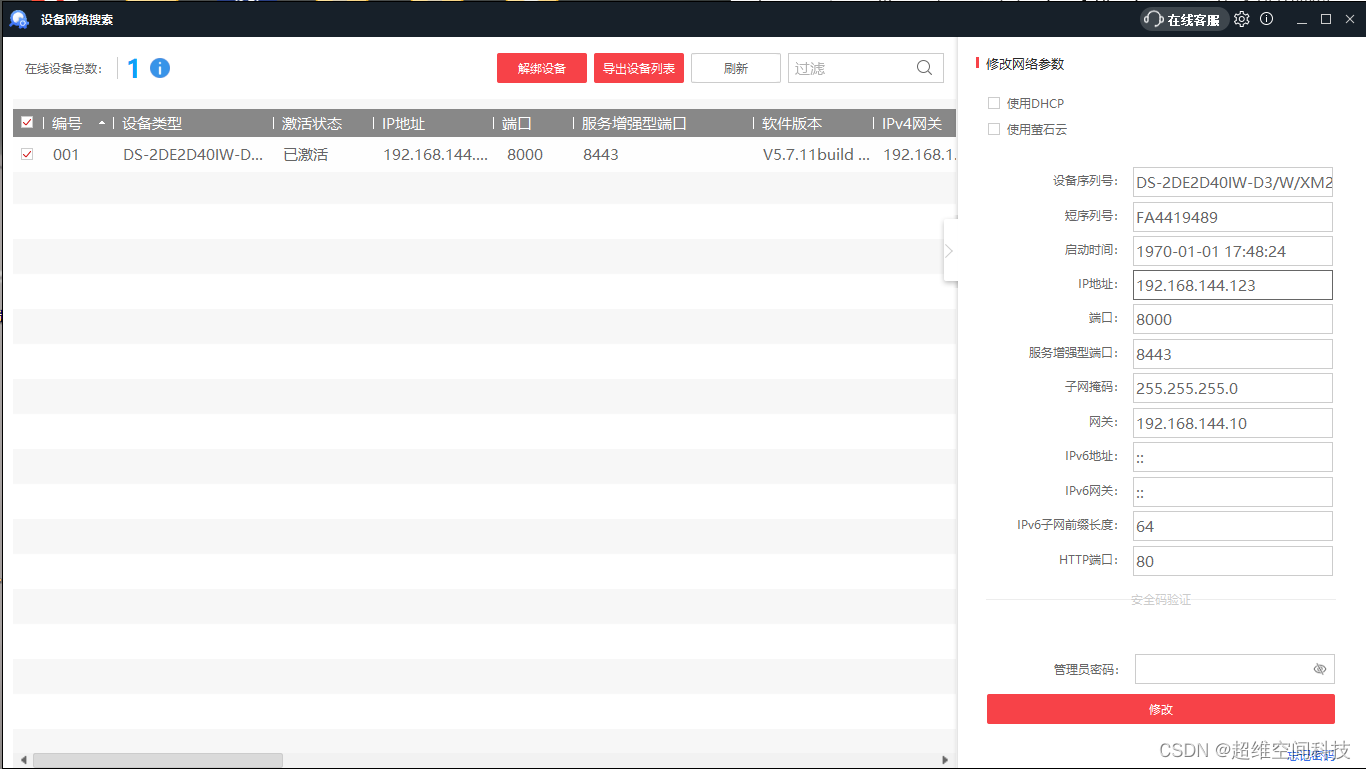Show admin password via eye icon
The width and height of the screenshot is (1366, 769).
coord(1319,669)
